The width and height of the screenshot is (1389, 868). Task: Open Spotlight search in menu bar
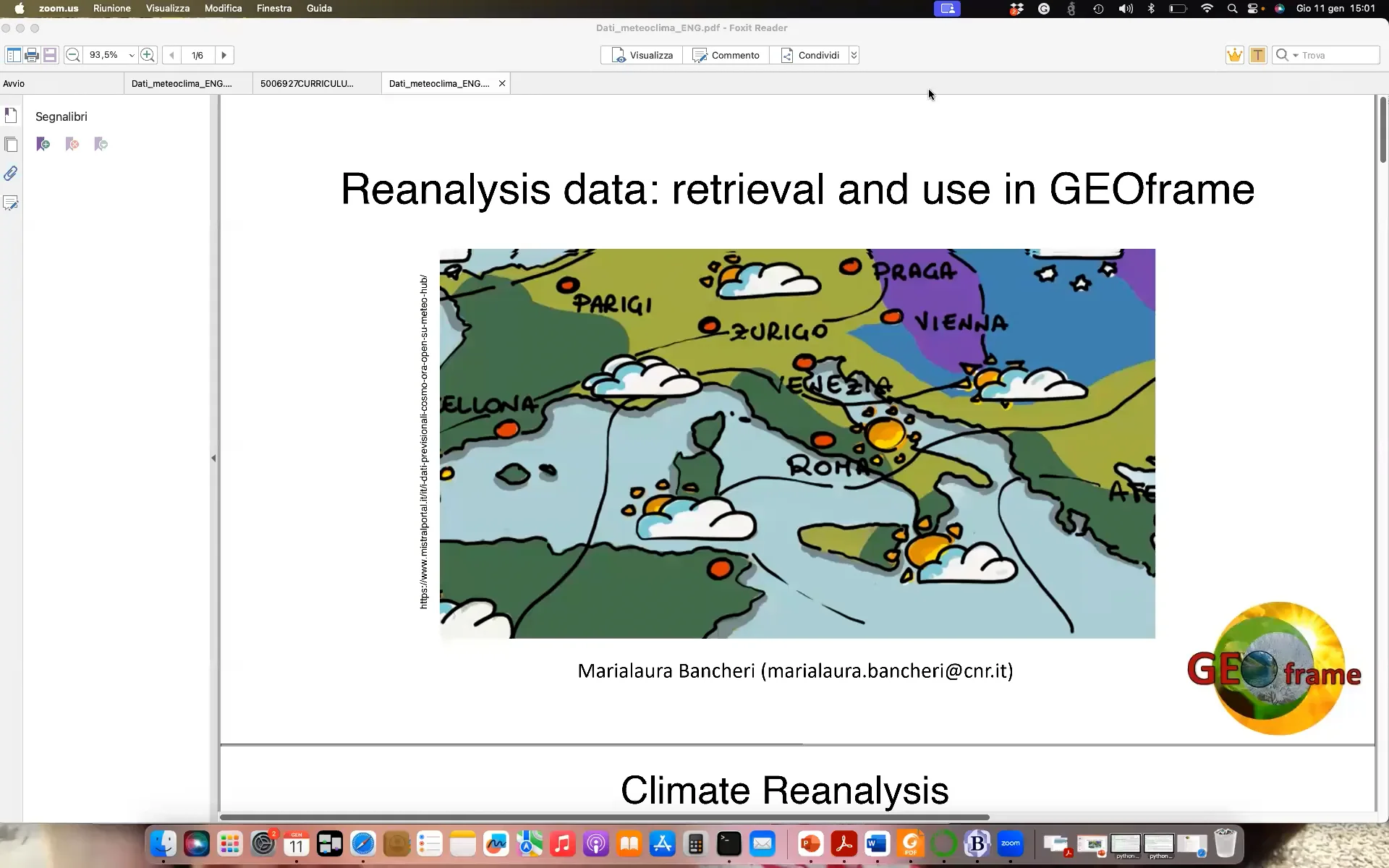point(1232,9)
